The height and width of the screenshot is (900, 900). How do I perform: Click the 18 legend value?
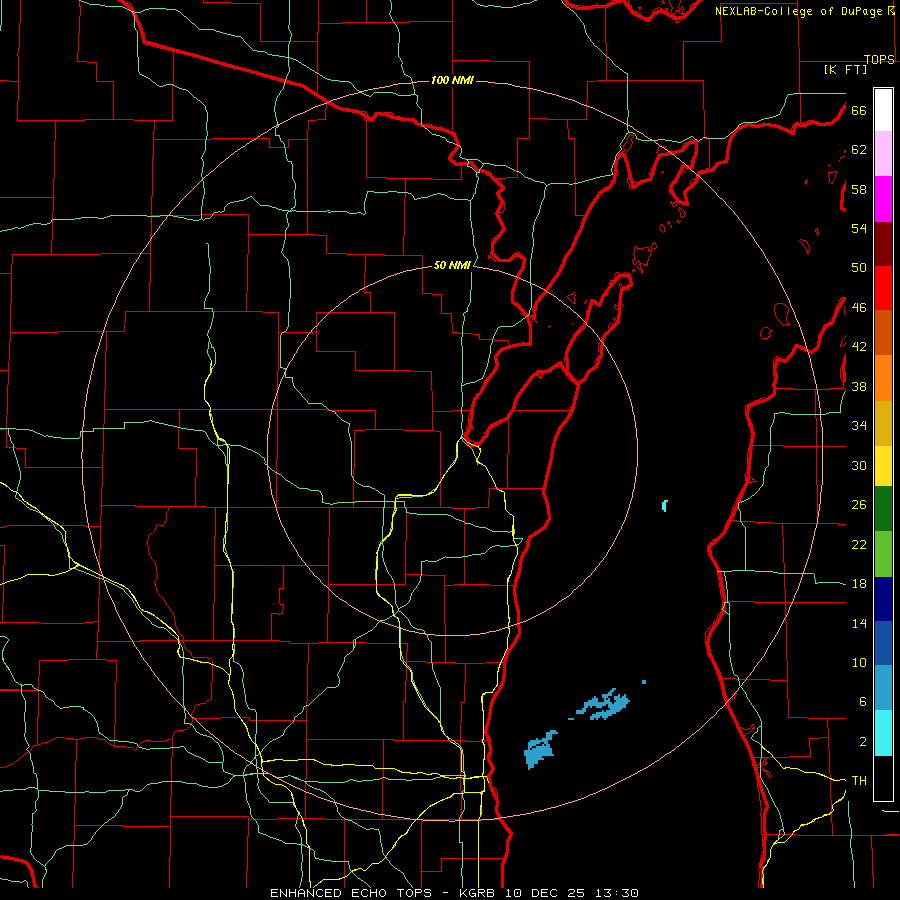[859, 584]
